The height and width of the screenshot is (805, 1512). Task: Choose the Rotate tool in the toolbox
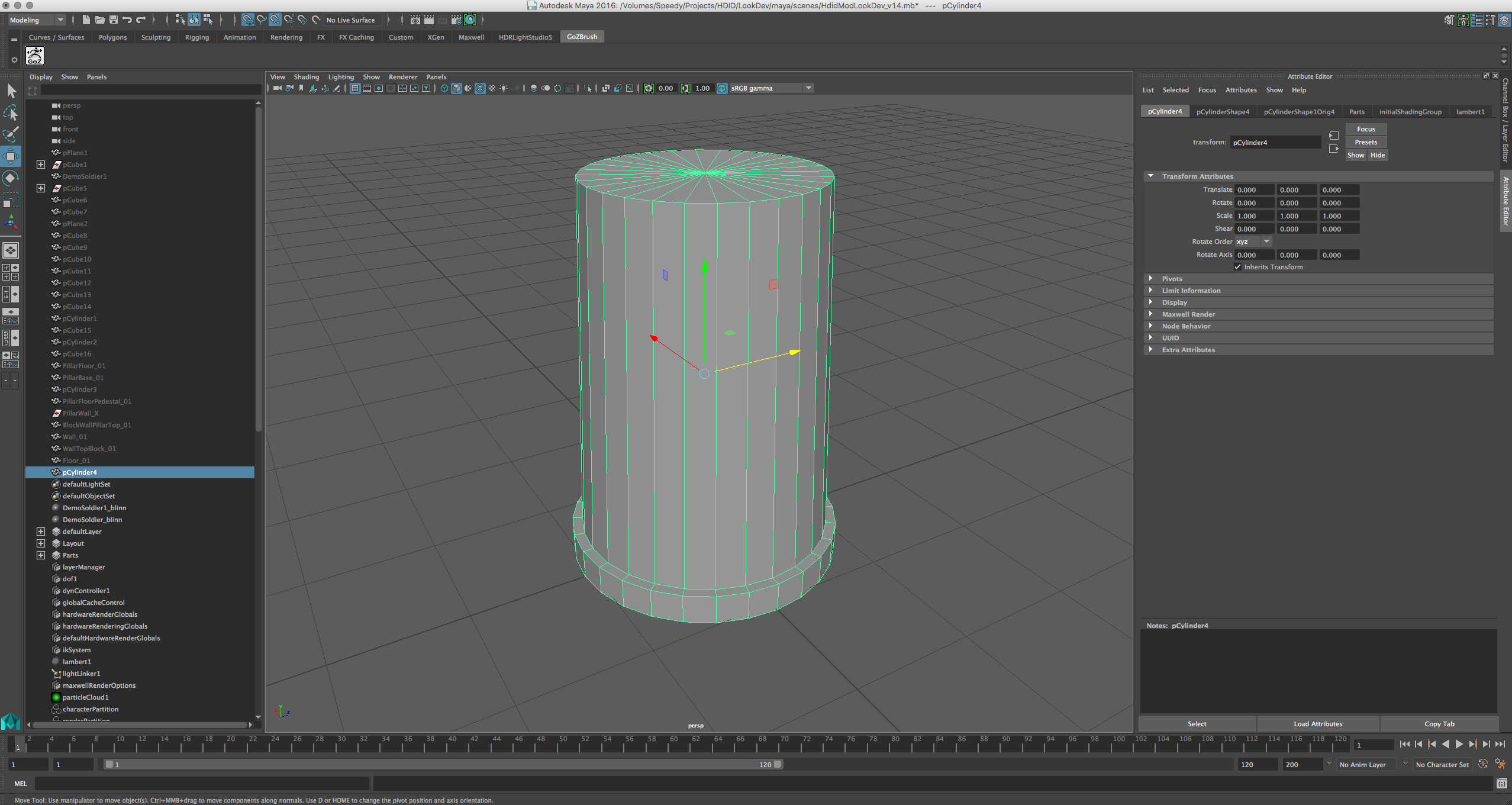tap(11, 178)
